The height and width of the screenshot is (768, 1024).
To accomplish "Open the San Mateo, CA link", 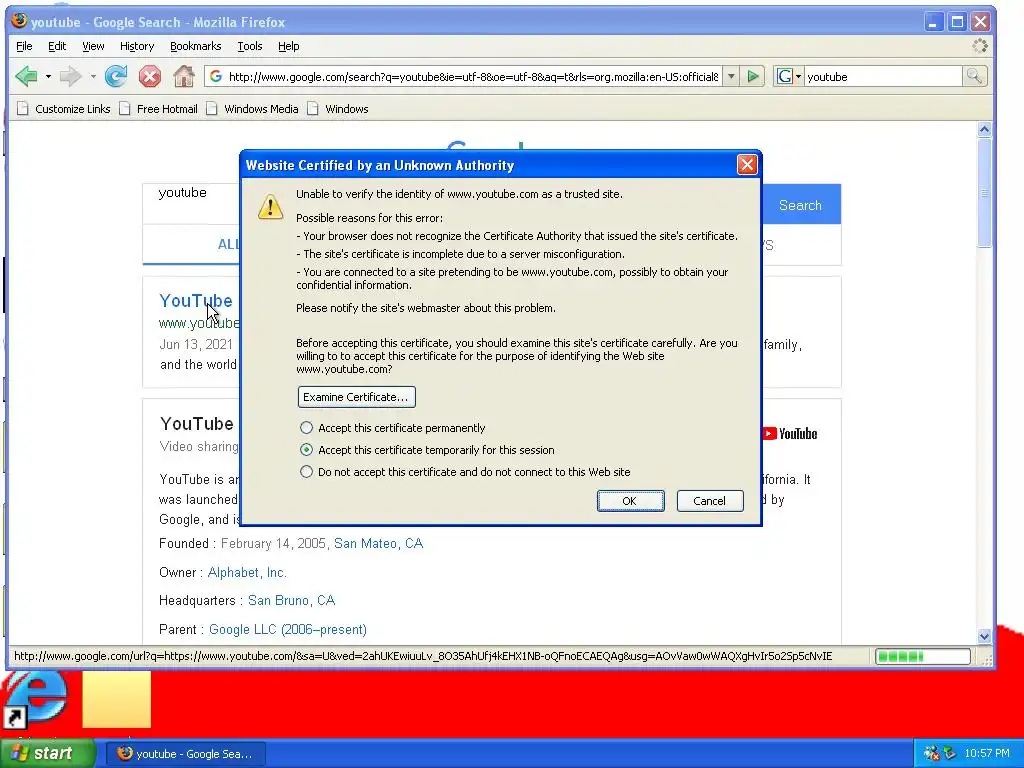I will click(x=378, y=543).
